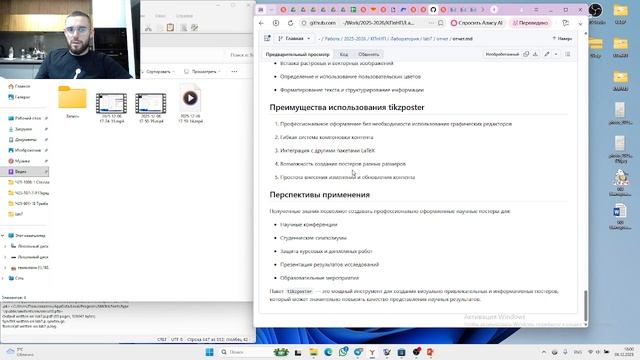The height and width of the screenshot is (360, 640).
Task: Open weather widget on taskbar
Action: point(20,352)
